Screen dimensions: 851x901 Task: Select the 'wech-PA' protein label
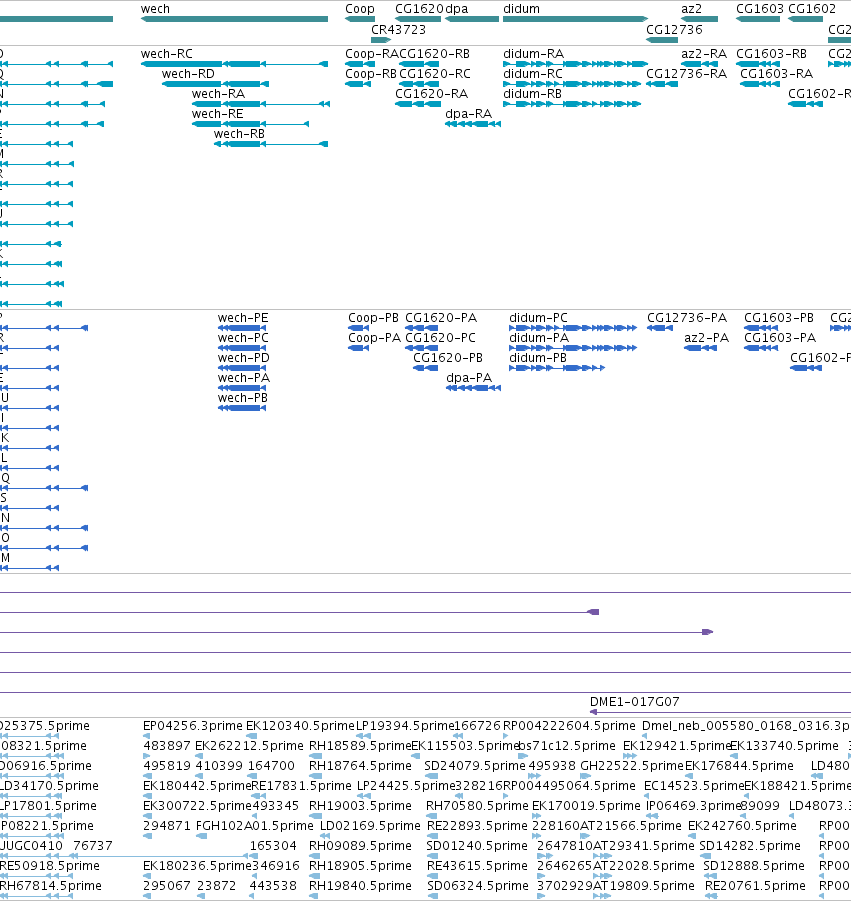[244, 378]
